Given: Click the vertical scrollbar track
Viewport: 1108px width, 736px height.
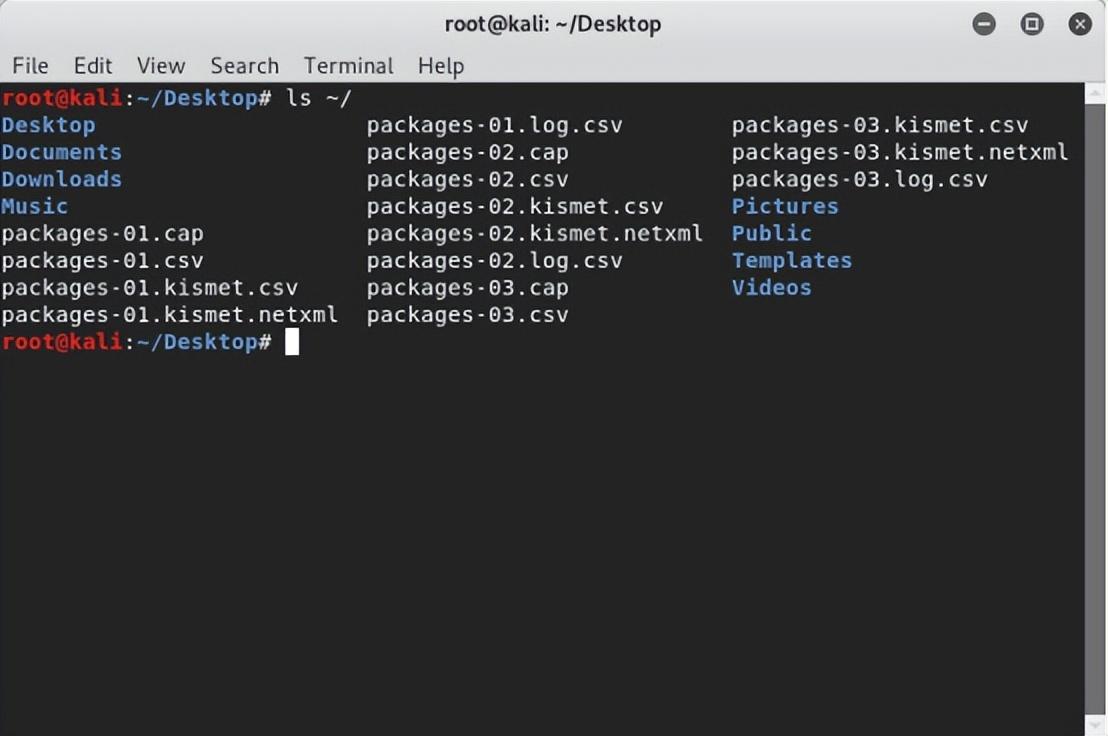Looking at the screenshot, I should point(1095,410).
